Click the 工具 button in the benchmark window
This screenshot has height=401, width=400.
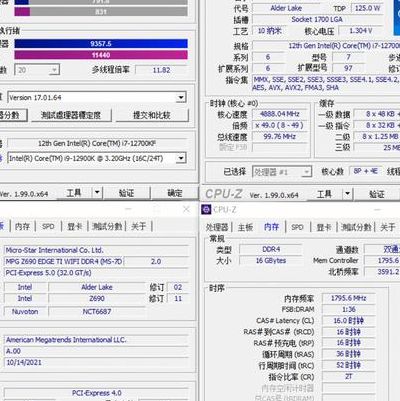[x=74, y=192]
